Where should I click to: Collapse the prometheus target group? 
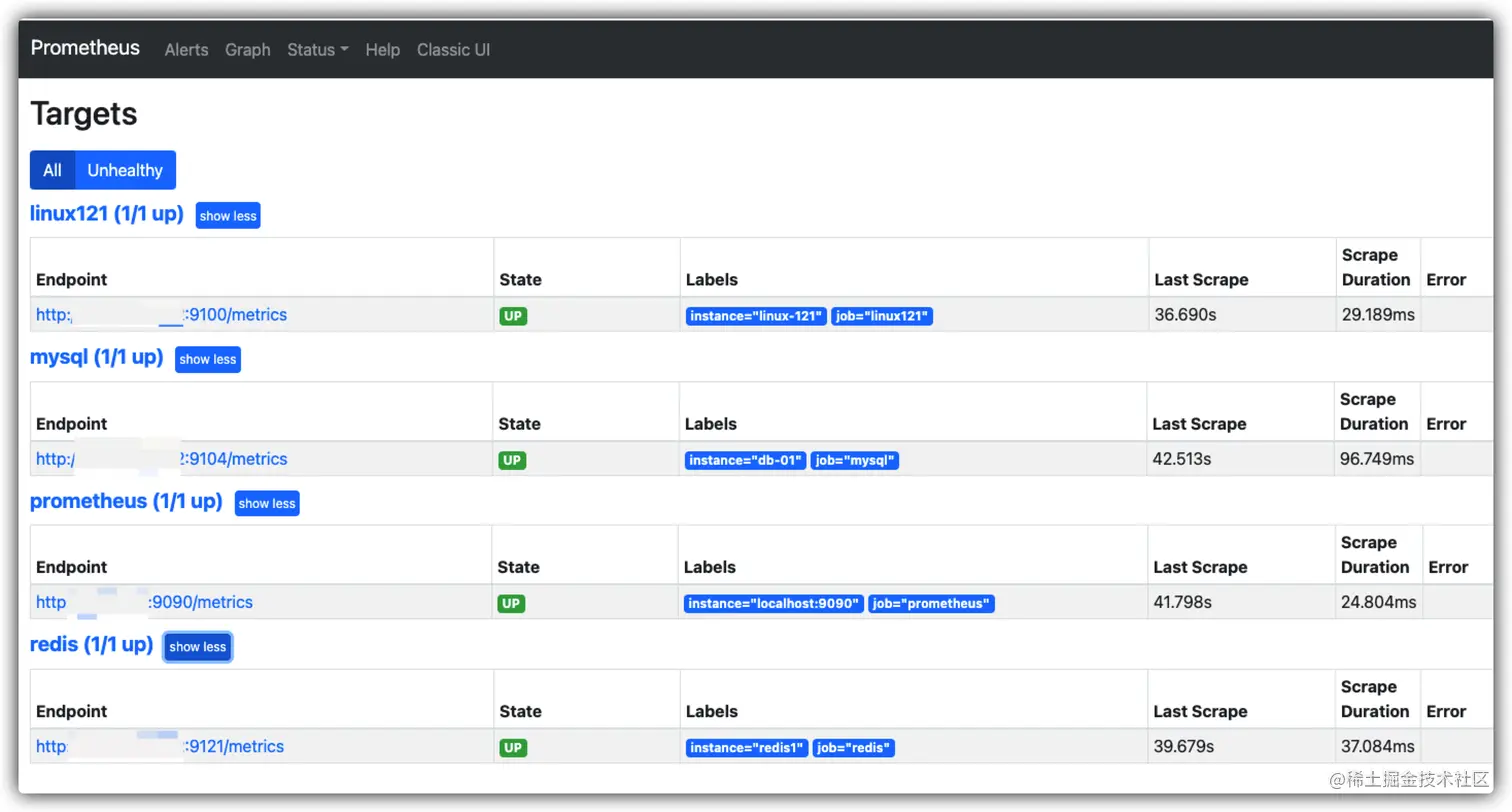point(267,503)
